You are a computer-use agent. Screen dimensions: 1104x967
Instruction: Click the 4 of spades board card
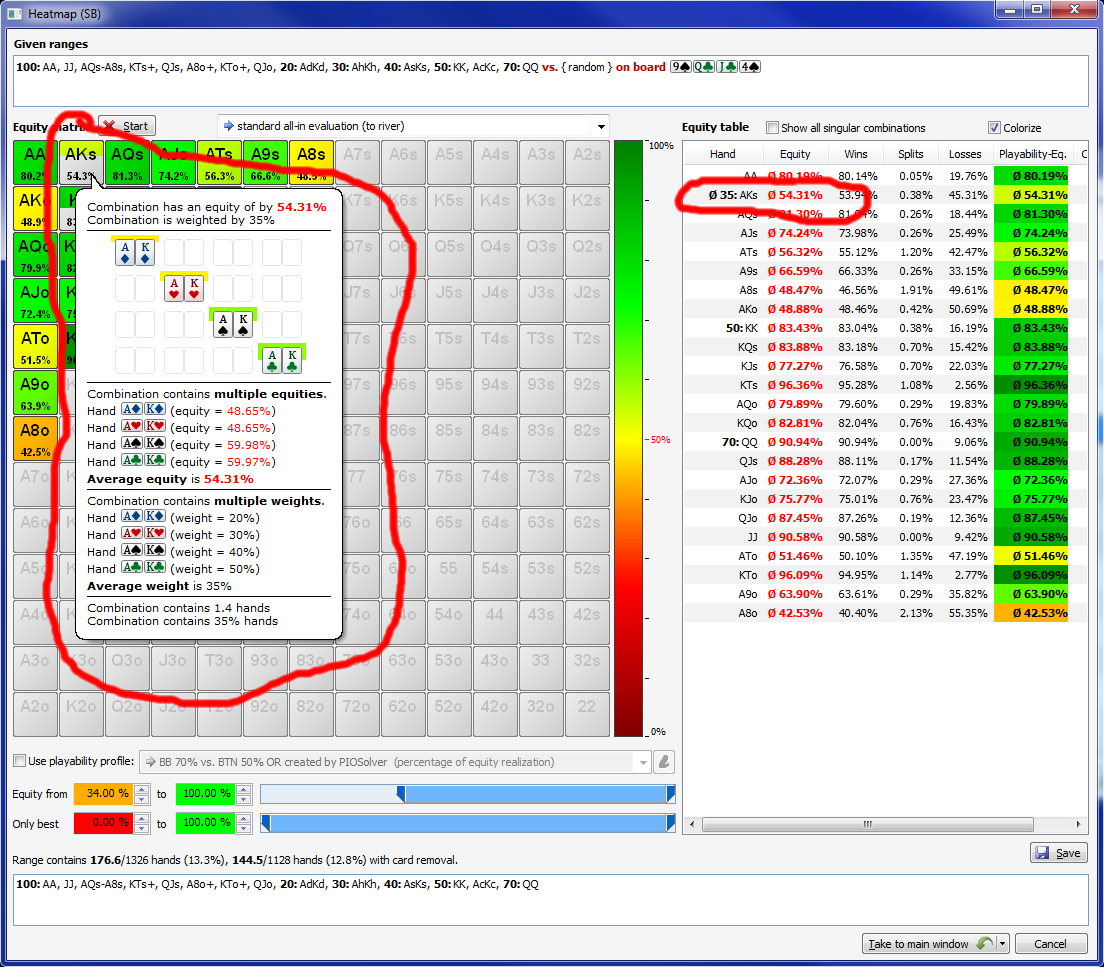pyautogui.click(x=749, y=67)
